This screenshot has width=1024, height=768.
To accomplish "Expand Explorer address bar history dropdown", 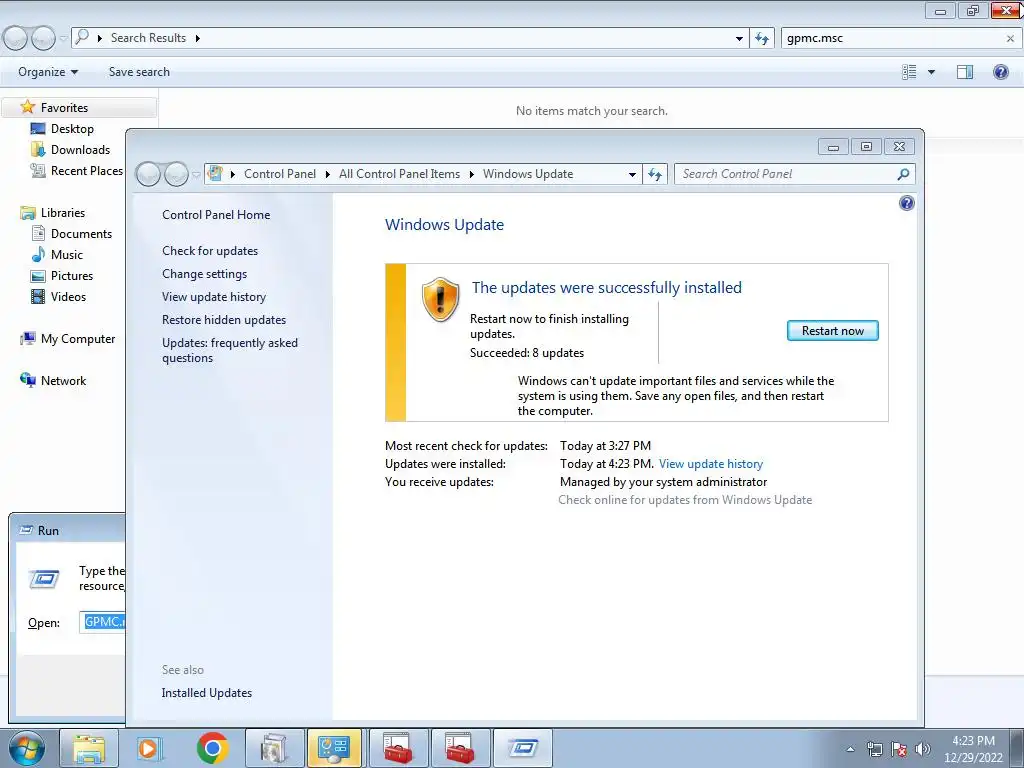I will (x=739, y=39).
